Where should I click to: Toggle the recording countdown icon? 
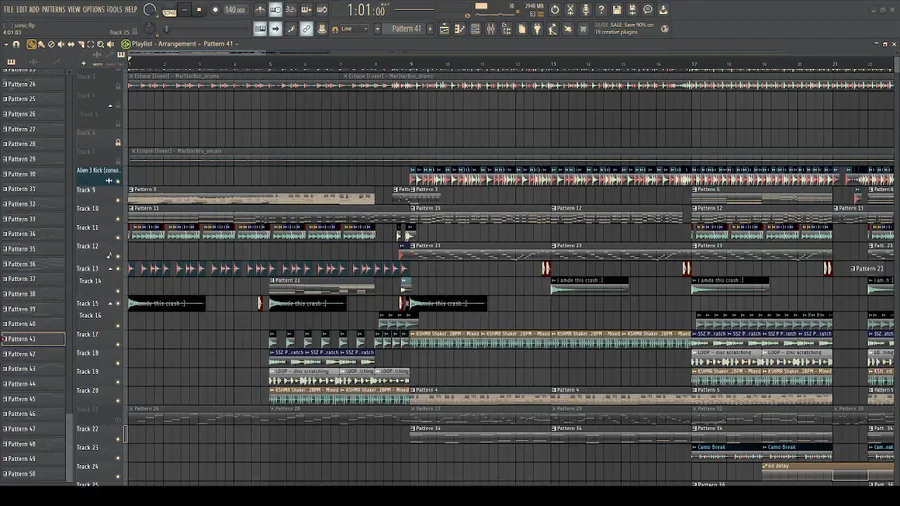point(291,10)
